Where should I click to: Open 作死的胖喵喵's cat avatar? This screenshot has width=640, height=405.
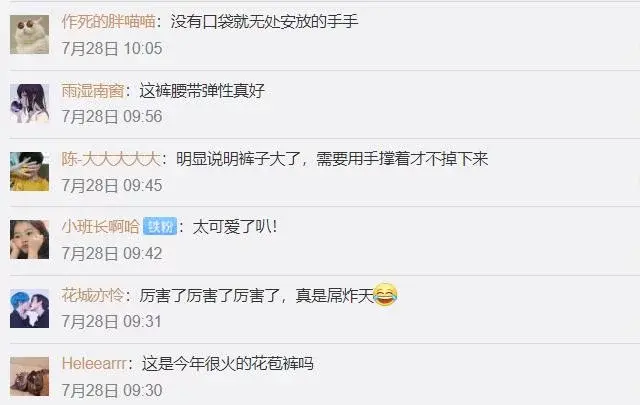tap(29, 35)
